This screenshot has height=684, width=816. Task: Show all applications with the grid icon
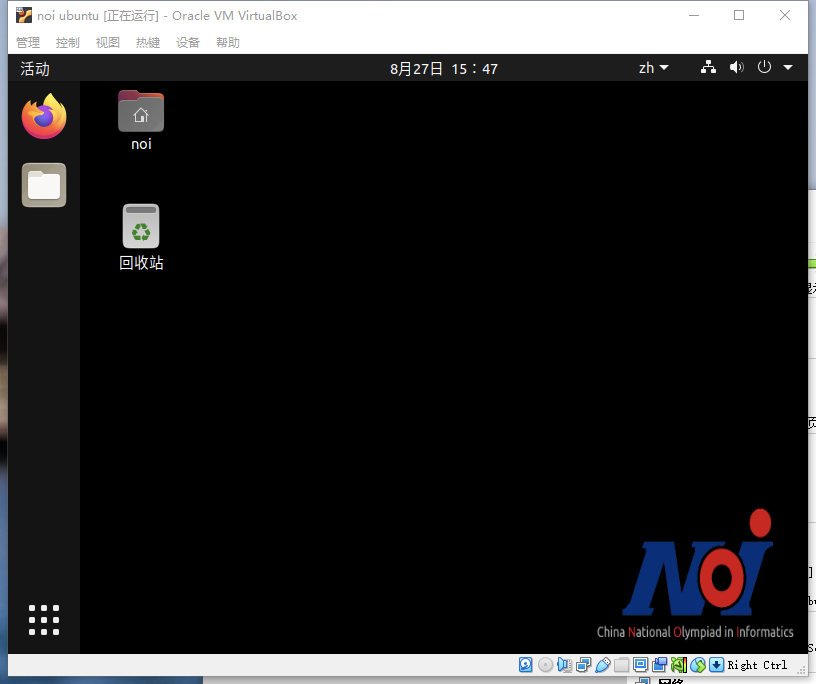(43, 620)
